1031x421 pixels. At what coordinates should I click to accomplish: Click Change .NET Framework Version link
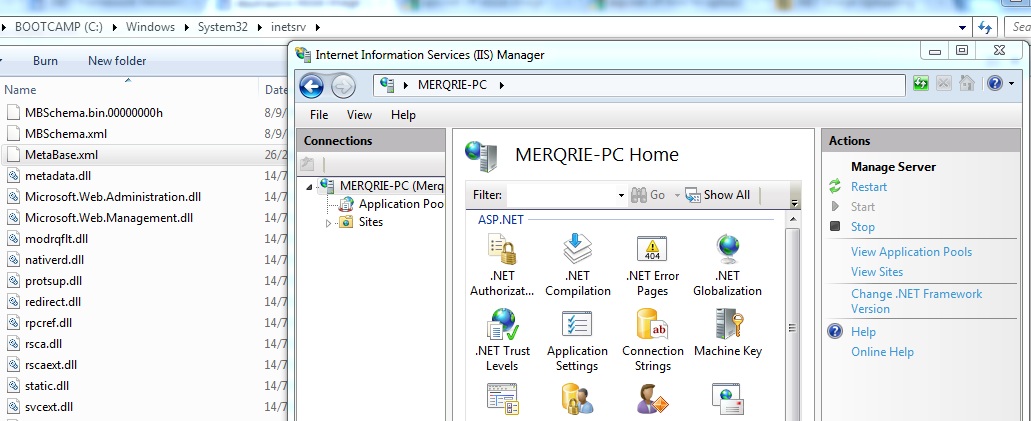coord(917,301)
